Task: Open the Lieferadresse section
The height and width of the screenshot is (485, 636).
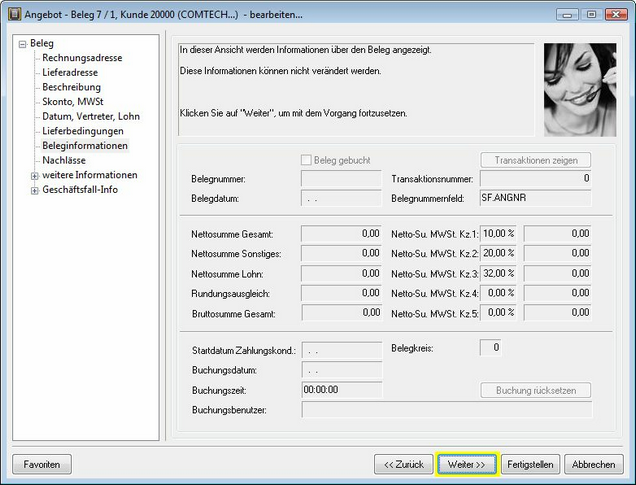Action: coord(72,73)
